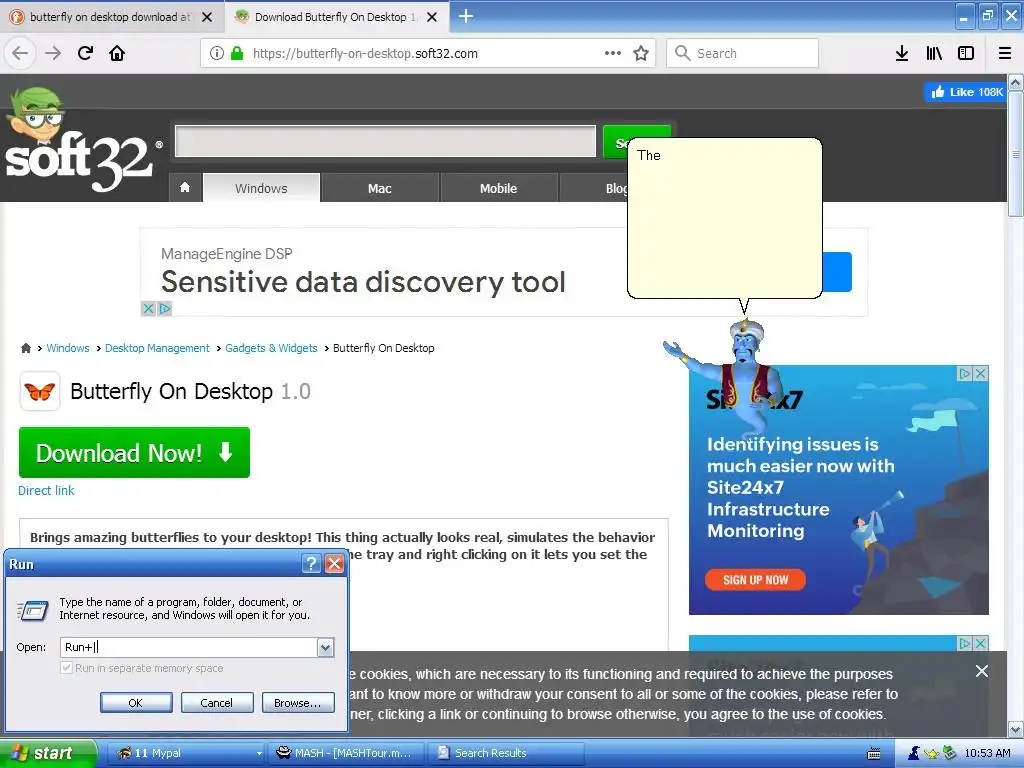Bookmark this page with the star

(x=641, y=53)
